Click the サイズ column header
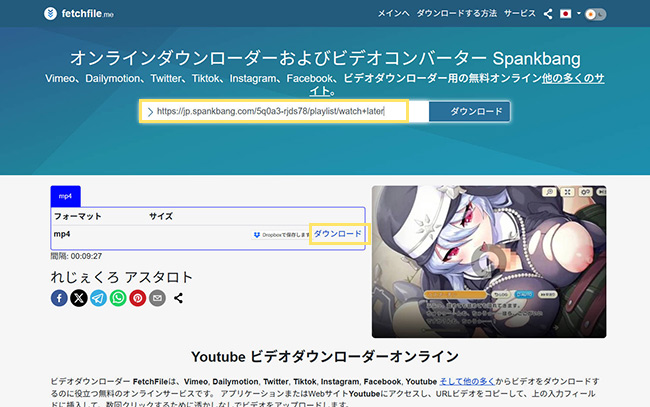650x407 pixels. [161, 216]
